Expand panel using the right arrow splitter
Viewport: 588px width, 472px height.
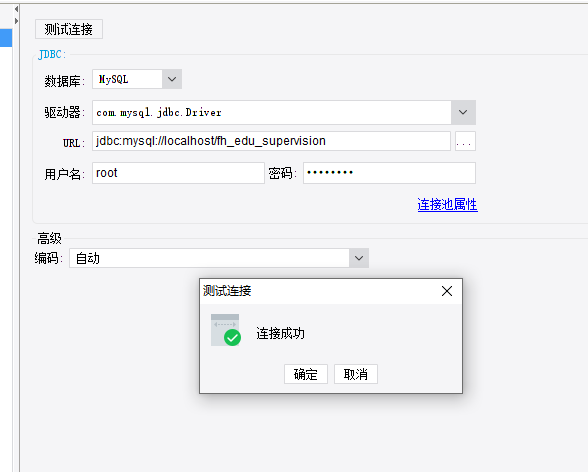(16, 21)
